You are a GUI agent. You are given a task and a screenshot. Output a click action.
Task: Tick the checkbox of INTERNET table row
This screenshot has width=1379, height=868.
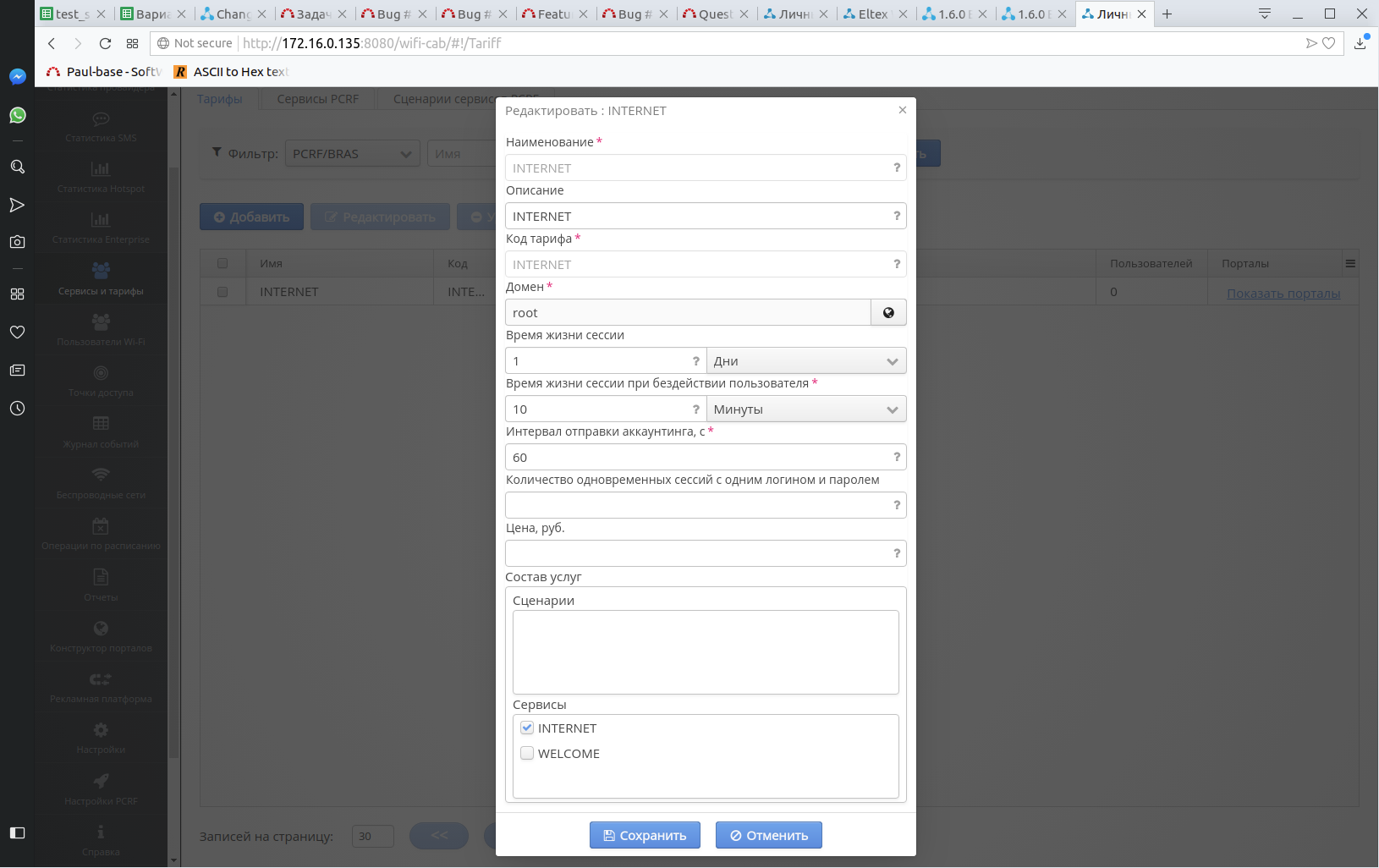click(x=223, y=292)
